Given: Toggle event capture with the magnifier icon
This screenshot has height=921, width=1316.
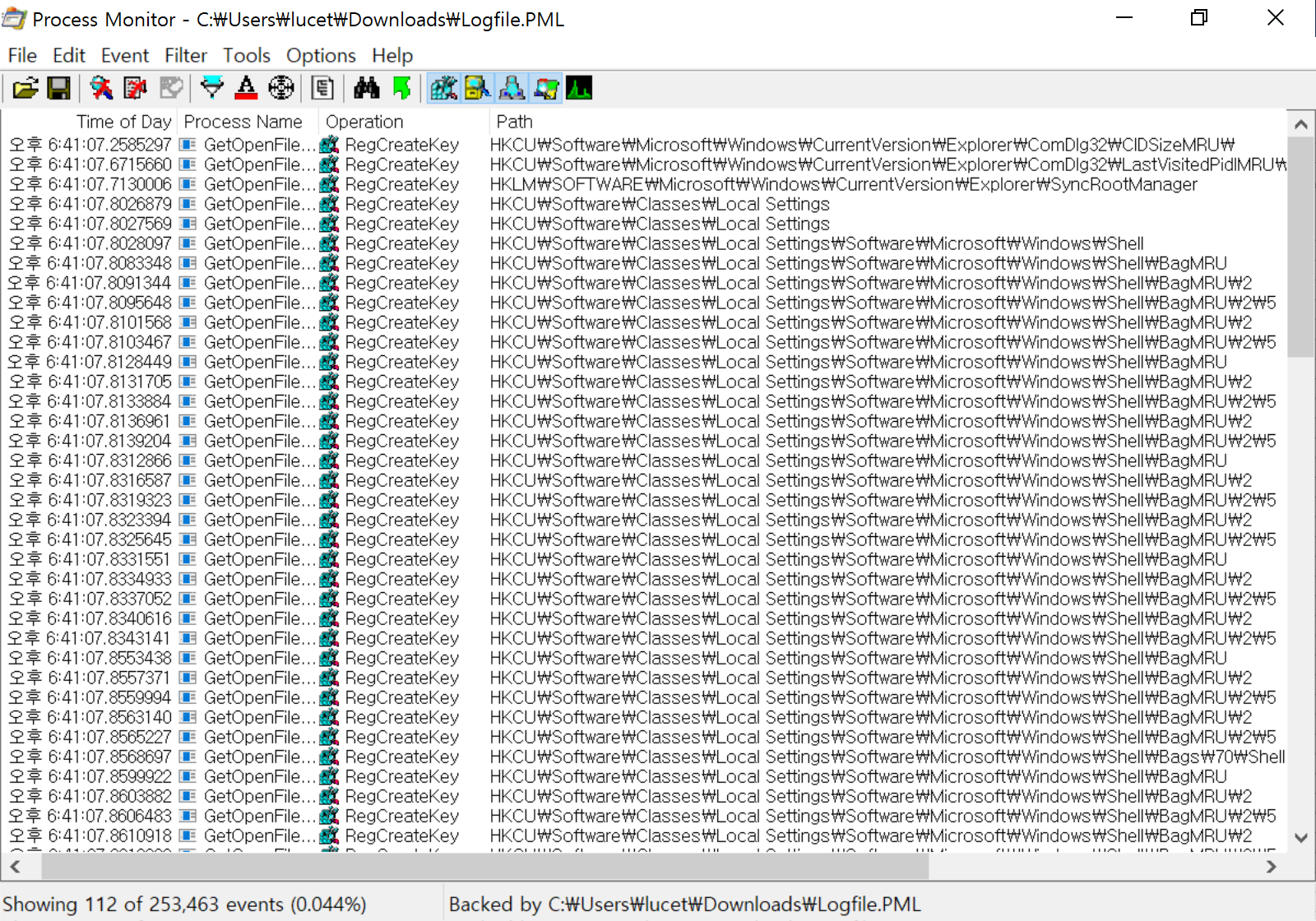Looking at the screenshot, I should pos(102,88).
